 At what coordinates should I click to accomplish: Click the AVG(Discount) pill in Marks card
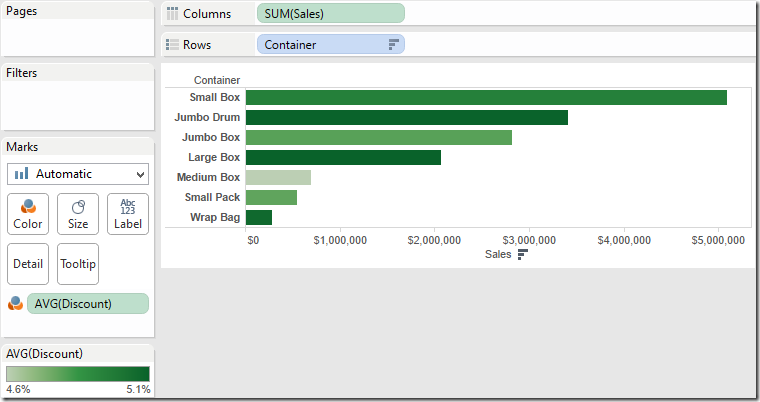(88, 304)
